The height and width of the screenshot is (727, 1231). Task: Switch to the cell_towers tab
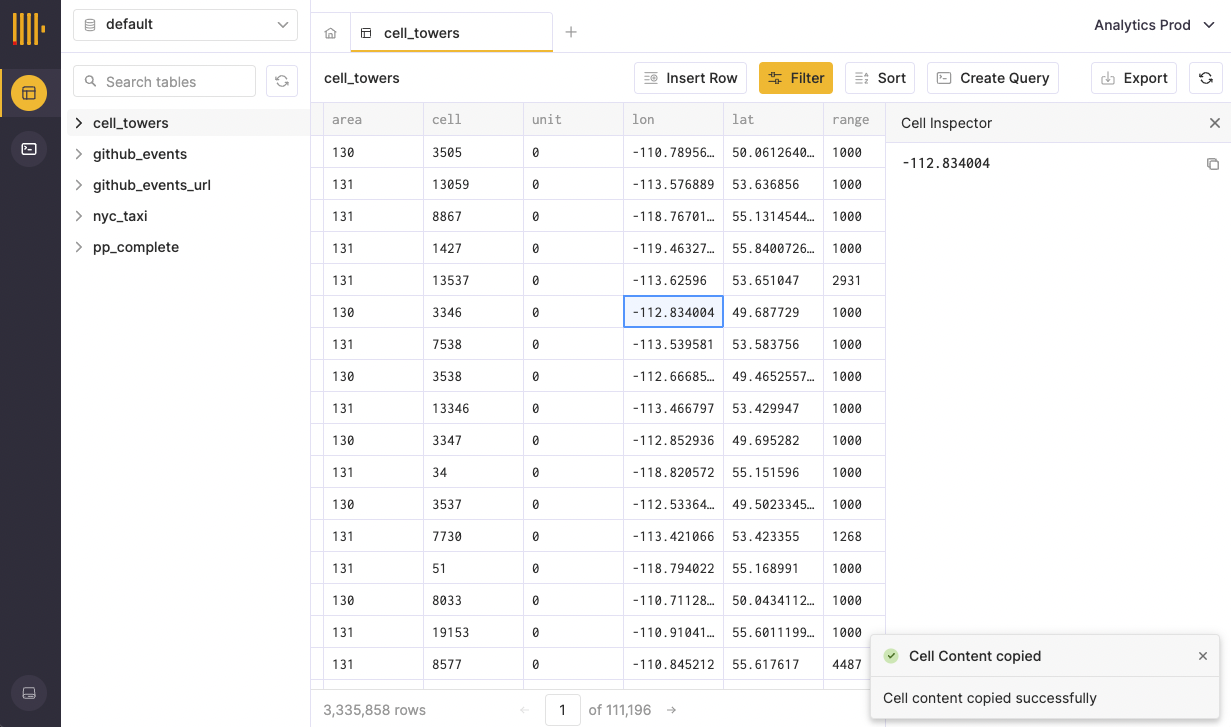coord(421,33)
